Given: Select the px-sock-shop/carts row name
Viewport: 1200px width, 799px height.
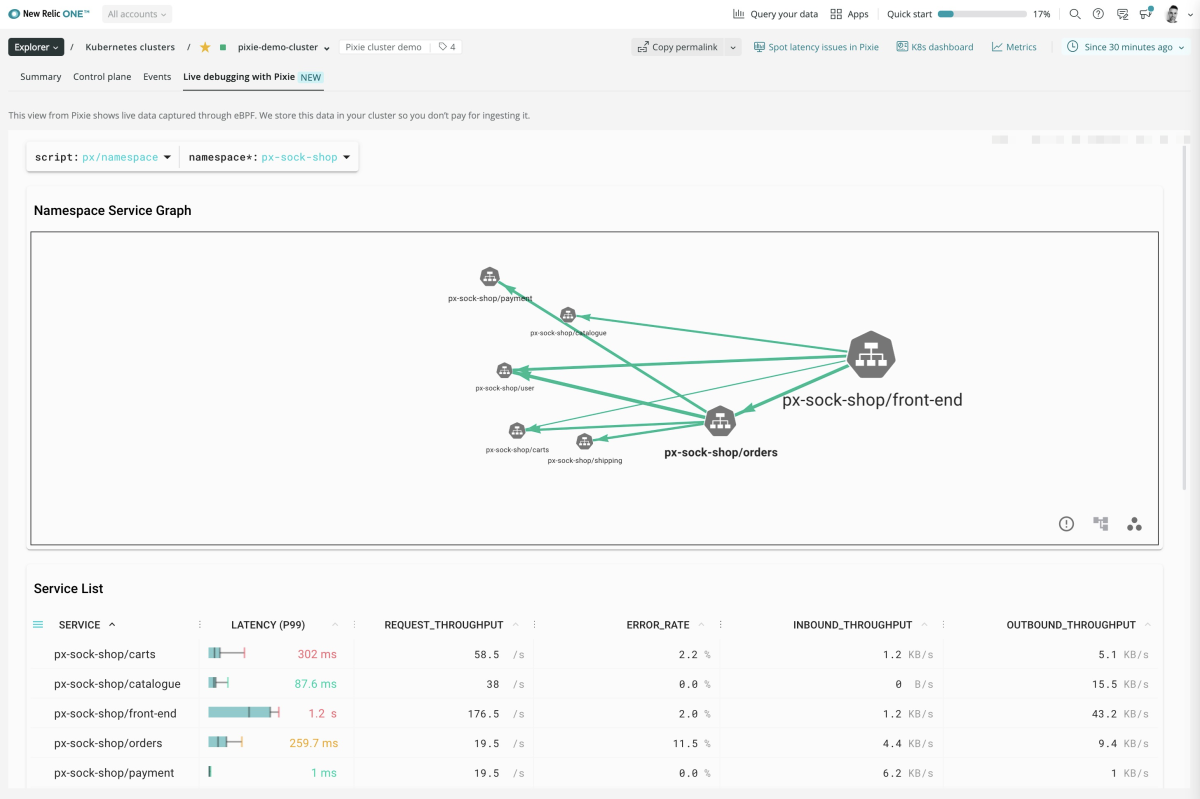Looking at the screenshot, I should 105,654.
